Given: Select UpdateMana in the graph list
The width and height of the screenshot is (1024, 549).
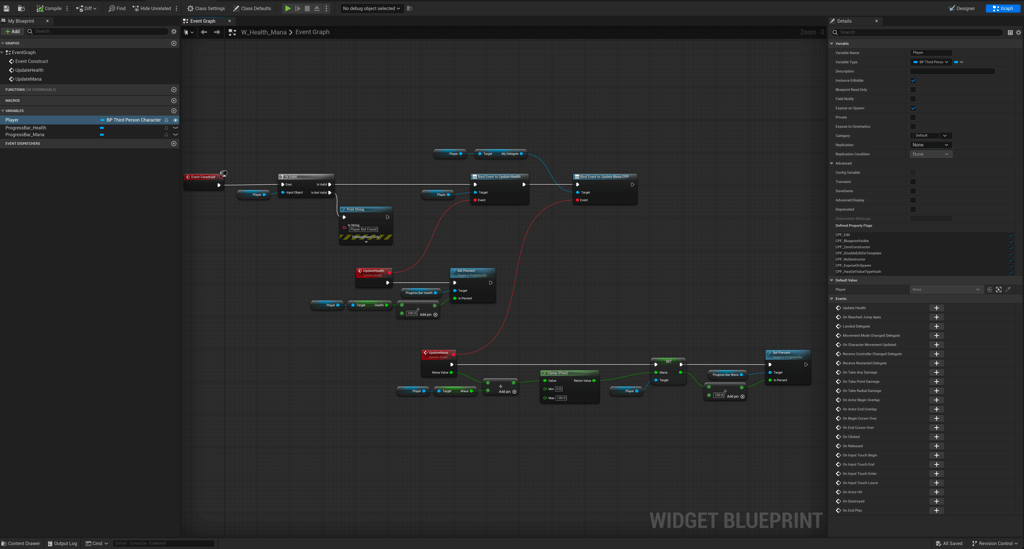Looking at the screenshot, I should [28, 79].
